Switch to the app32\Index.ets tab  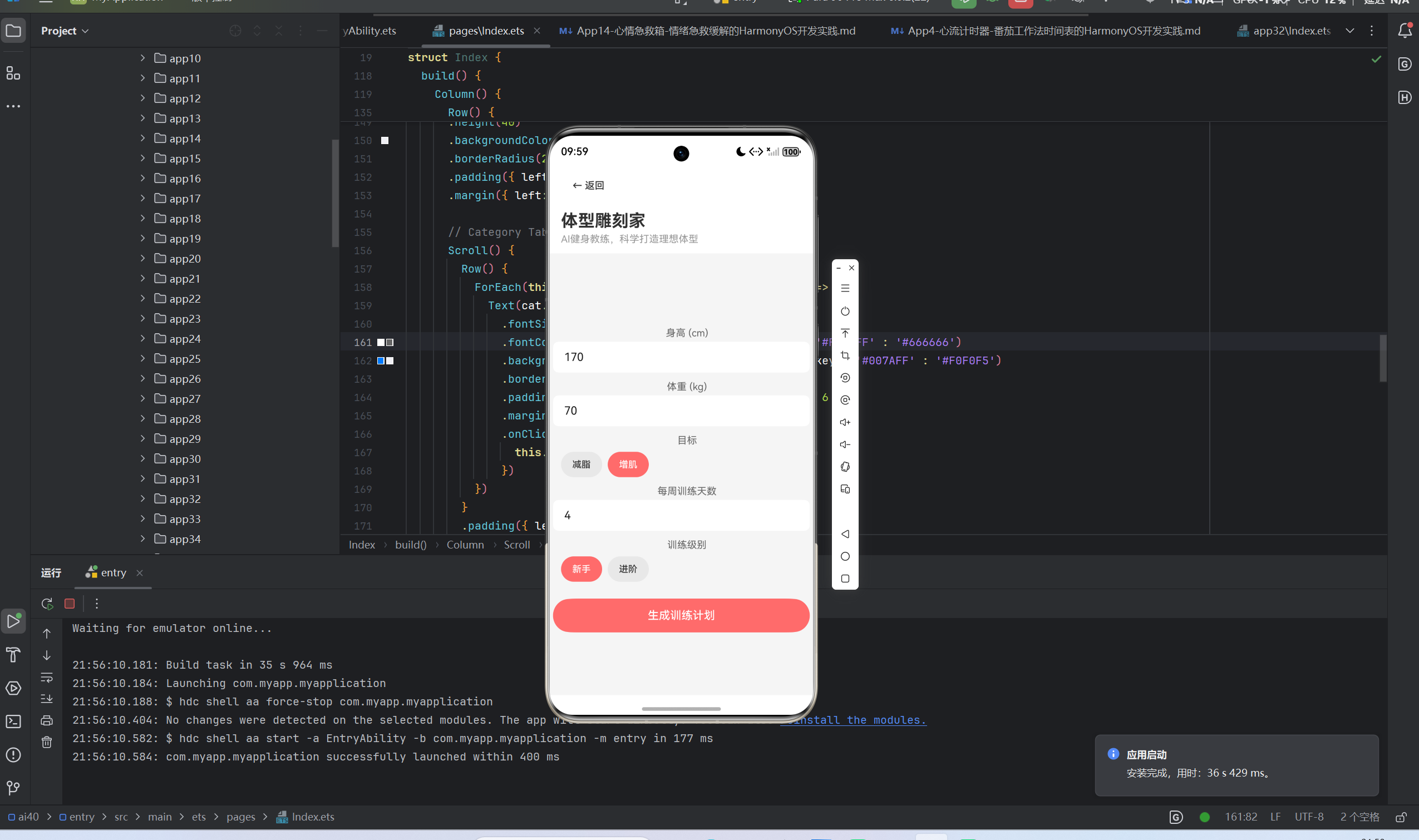[1284, 31]
